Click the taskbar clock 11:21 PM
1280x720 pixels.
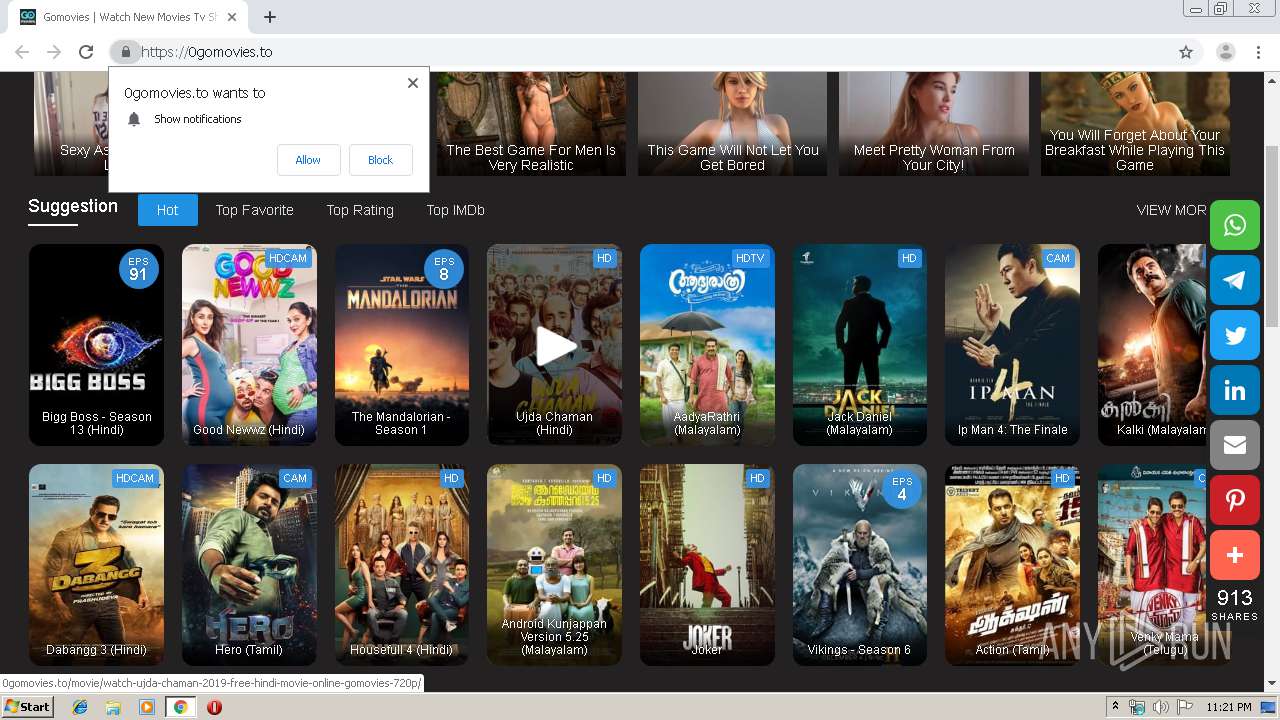(x=1229, y=707)
